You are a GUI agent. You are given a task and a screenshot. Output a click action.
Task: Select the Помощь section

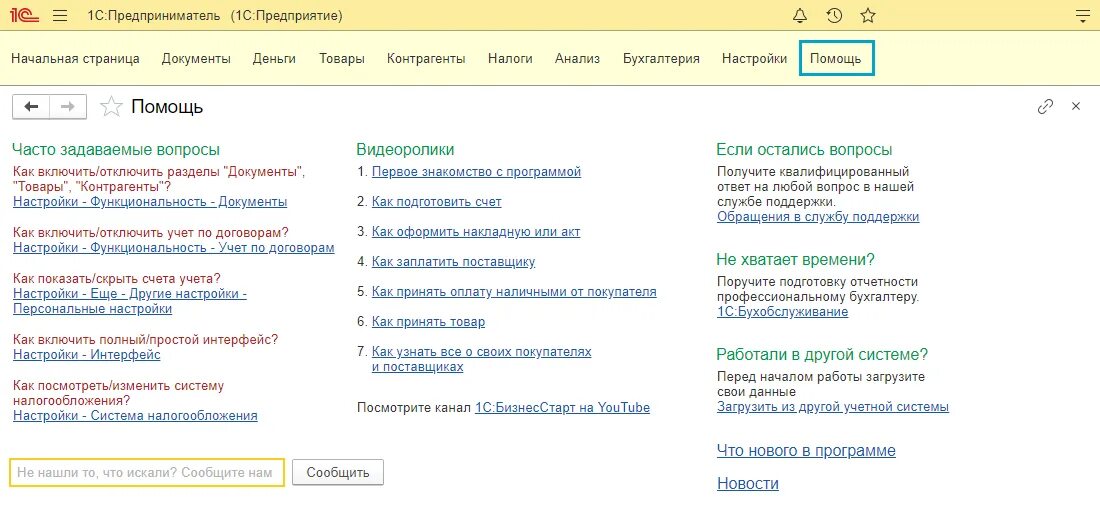(836, 59)
